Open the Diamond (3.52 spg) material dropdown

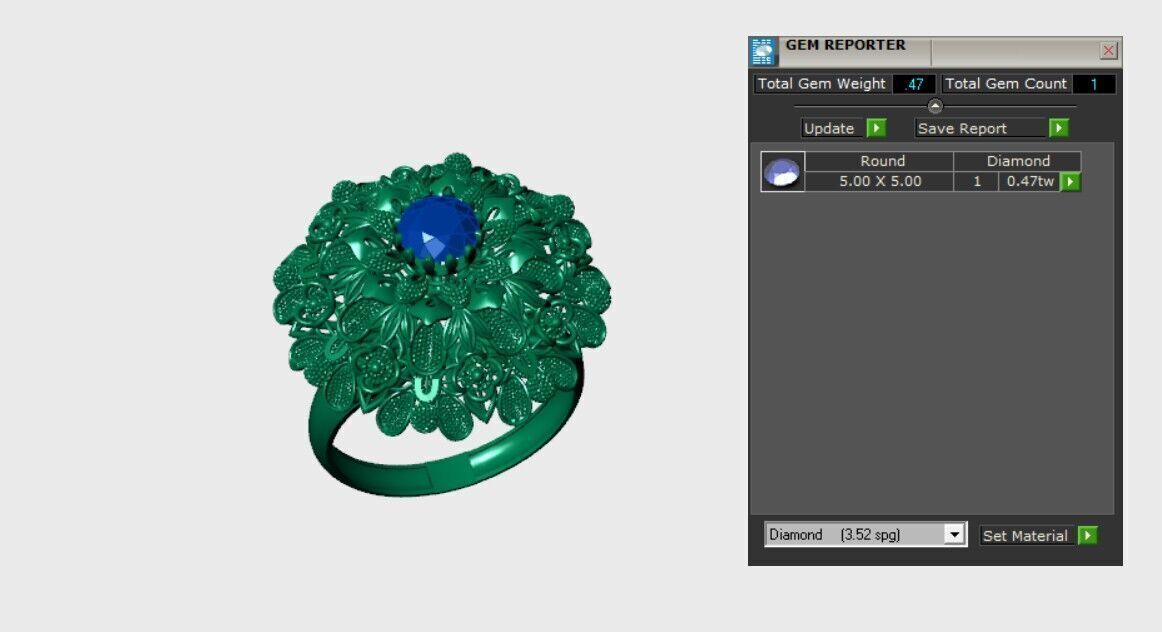click(865, 534)
